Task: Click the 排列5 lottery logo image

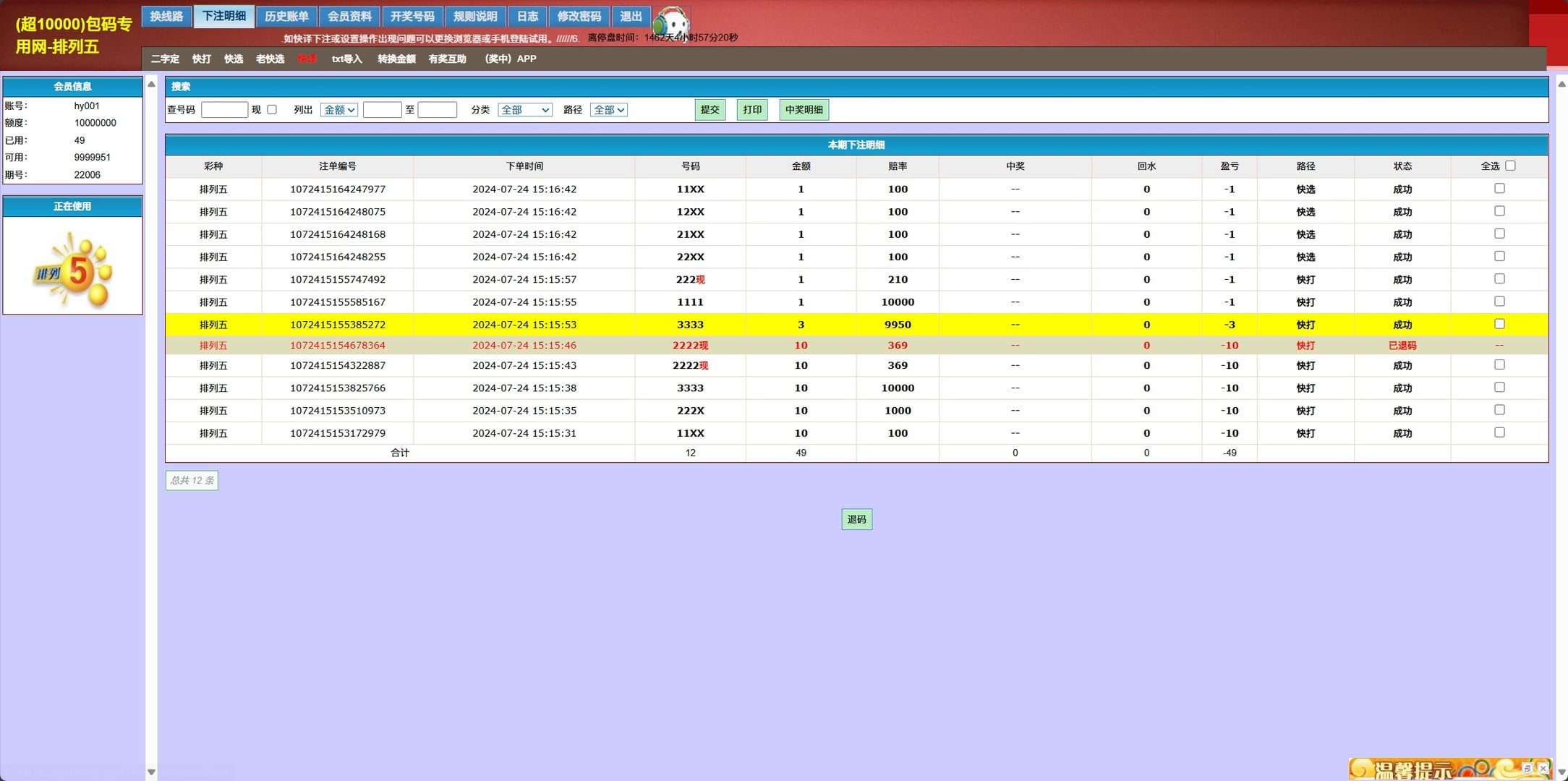Action: pos(73,269)
